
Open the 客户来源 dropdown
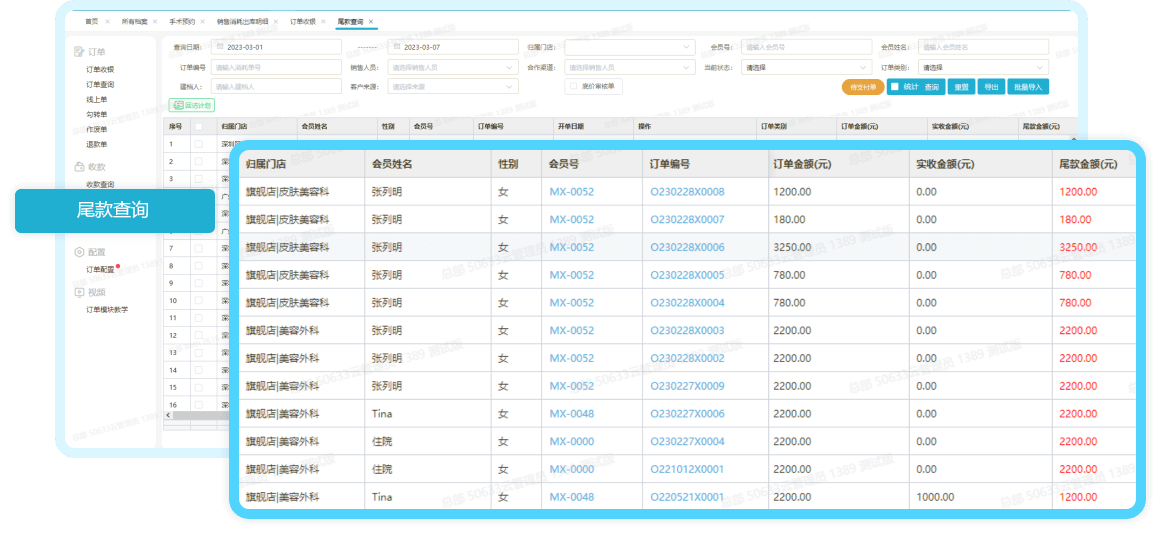point(452,86)
